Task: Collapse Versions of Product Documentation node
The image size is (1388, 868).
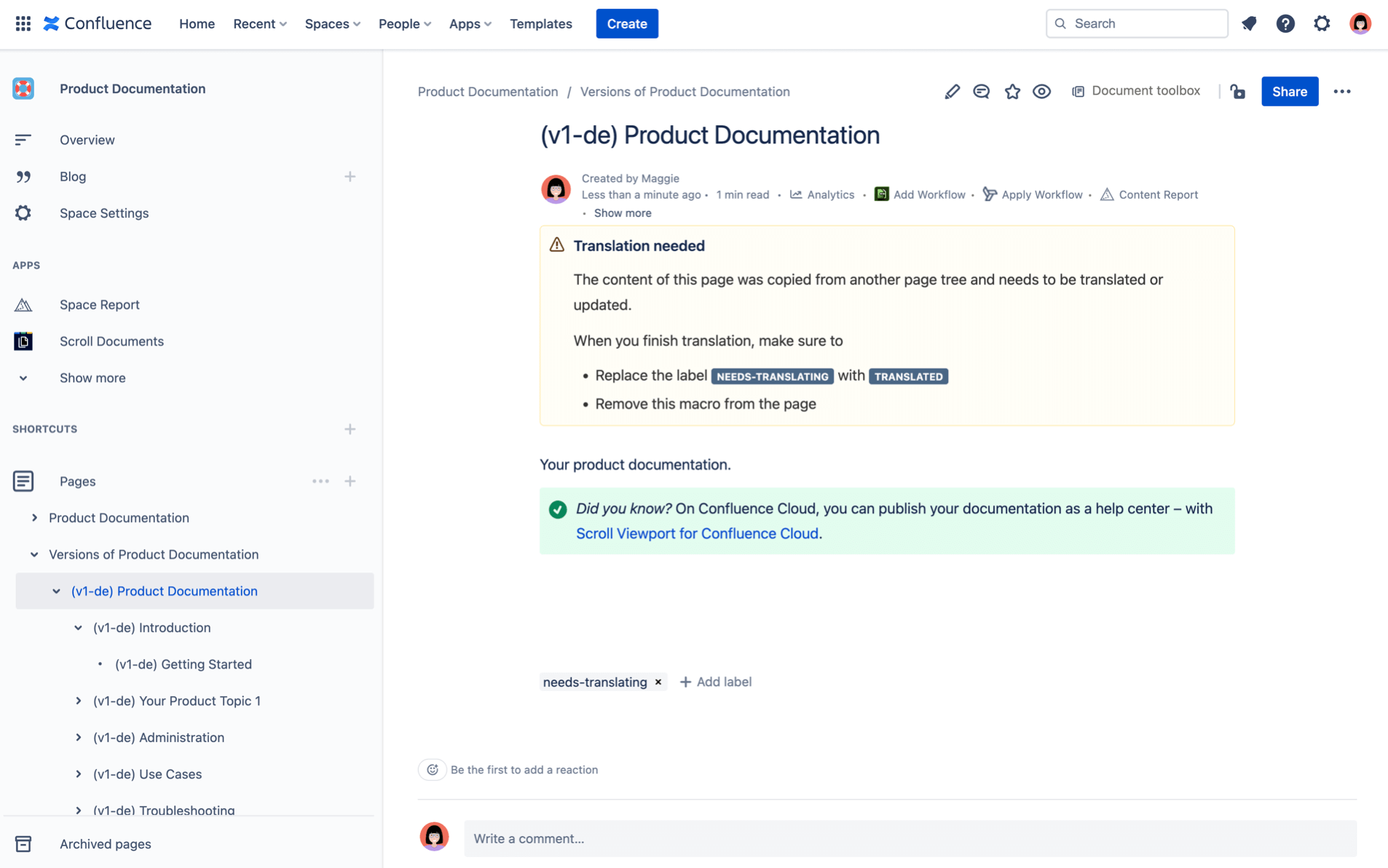Action: pyautogui.click(x=34, y=555)
